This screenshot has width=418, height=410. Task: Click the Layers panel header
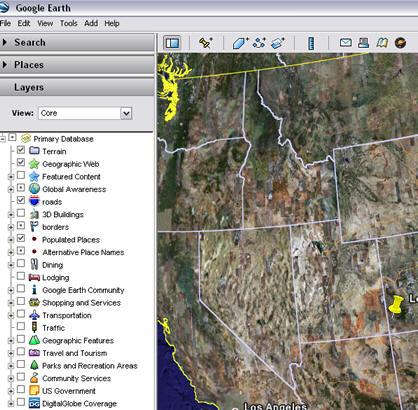(x=77, y=87)
